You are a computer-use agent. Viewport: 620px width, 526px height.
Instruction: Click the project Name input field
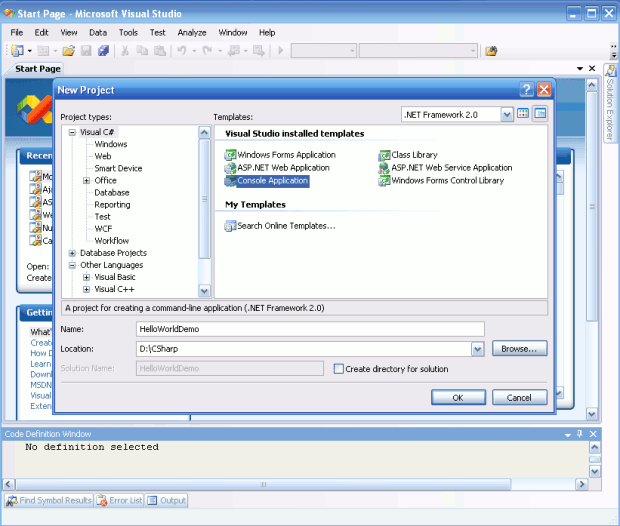coord(310,329)
